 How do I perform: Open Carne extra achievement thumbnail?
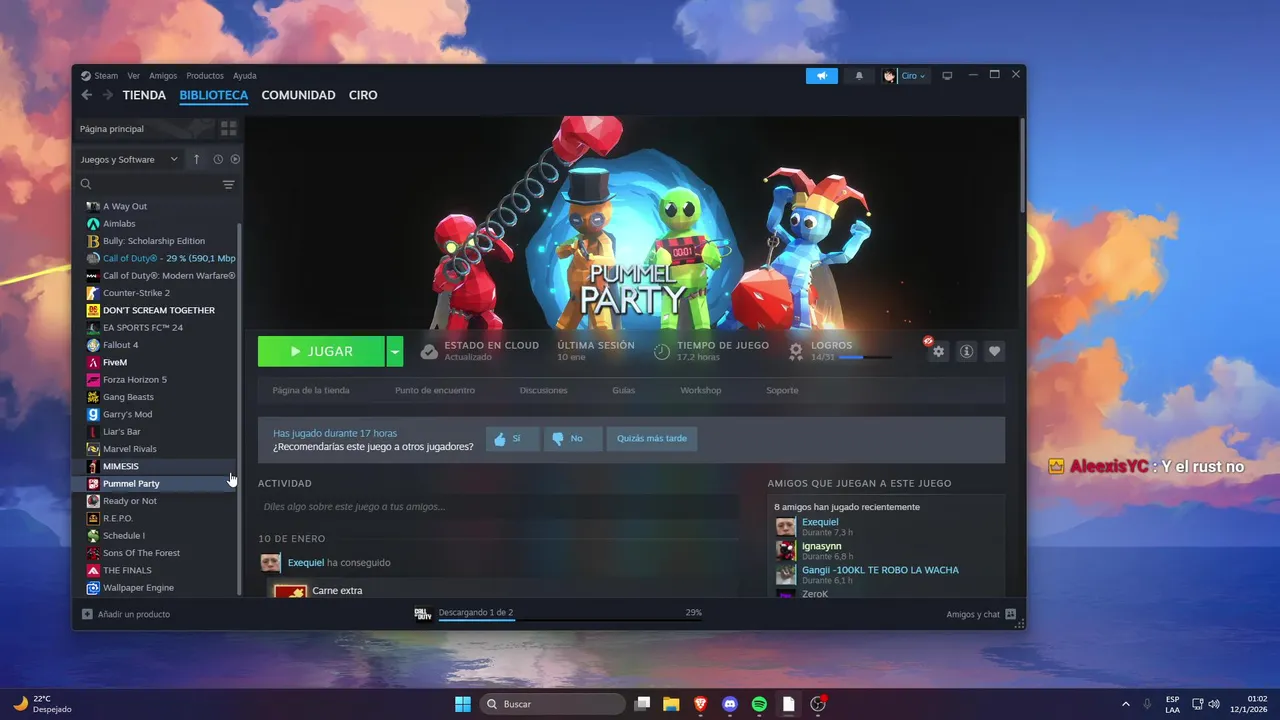pyautogui.click(x=290, y=592)
